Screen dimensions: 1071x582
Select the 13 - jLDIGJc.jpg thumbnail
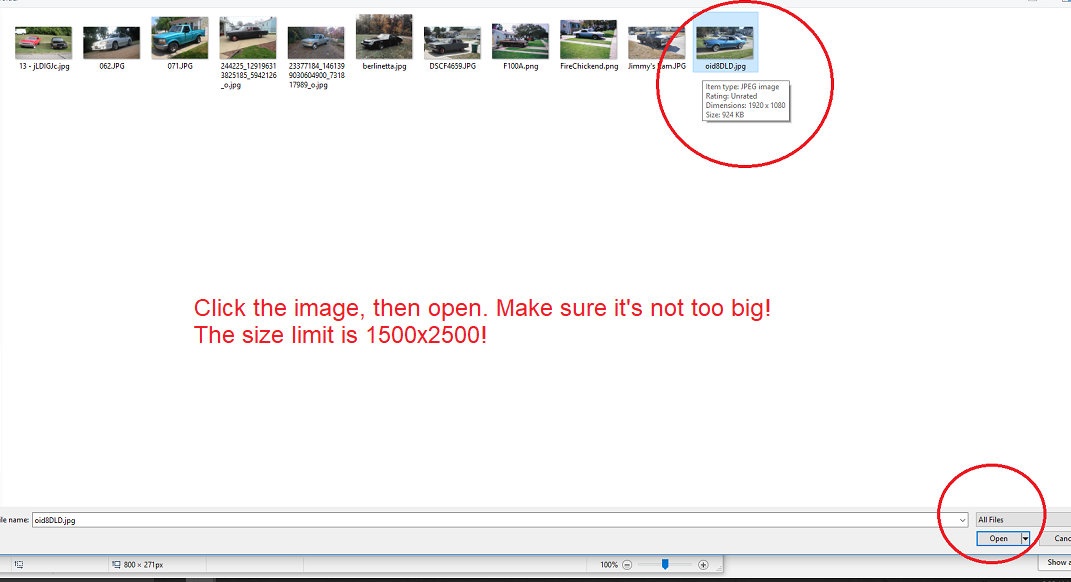point(43,43)
